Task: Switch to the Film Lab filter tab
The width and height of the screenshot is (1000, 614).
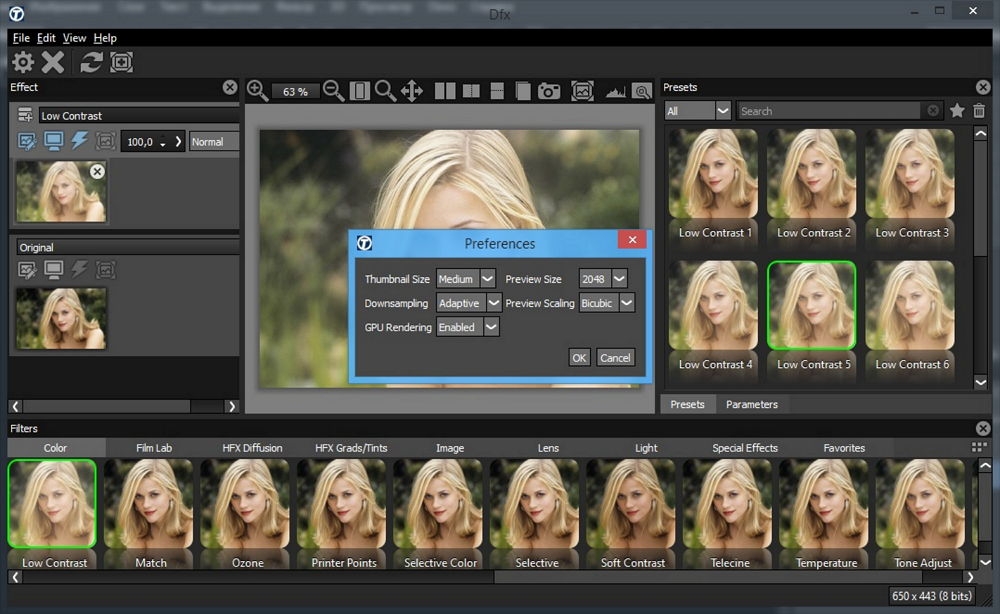Action: point(154,448)
